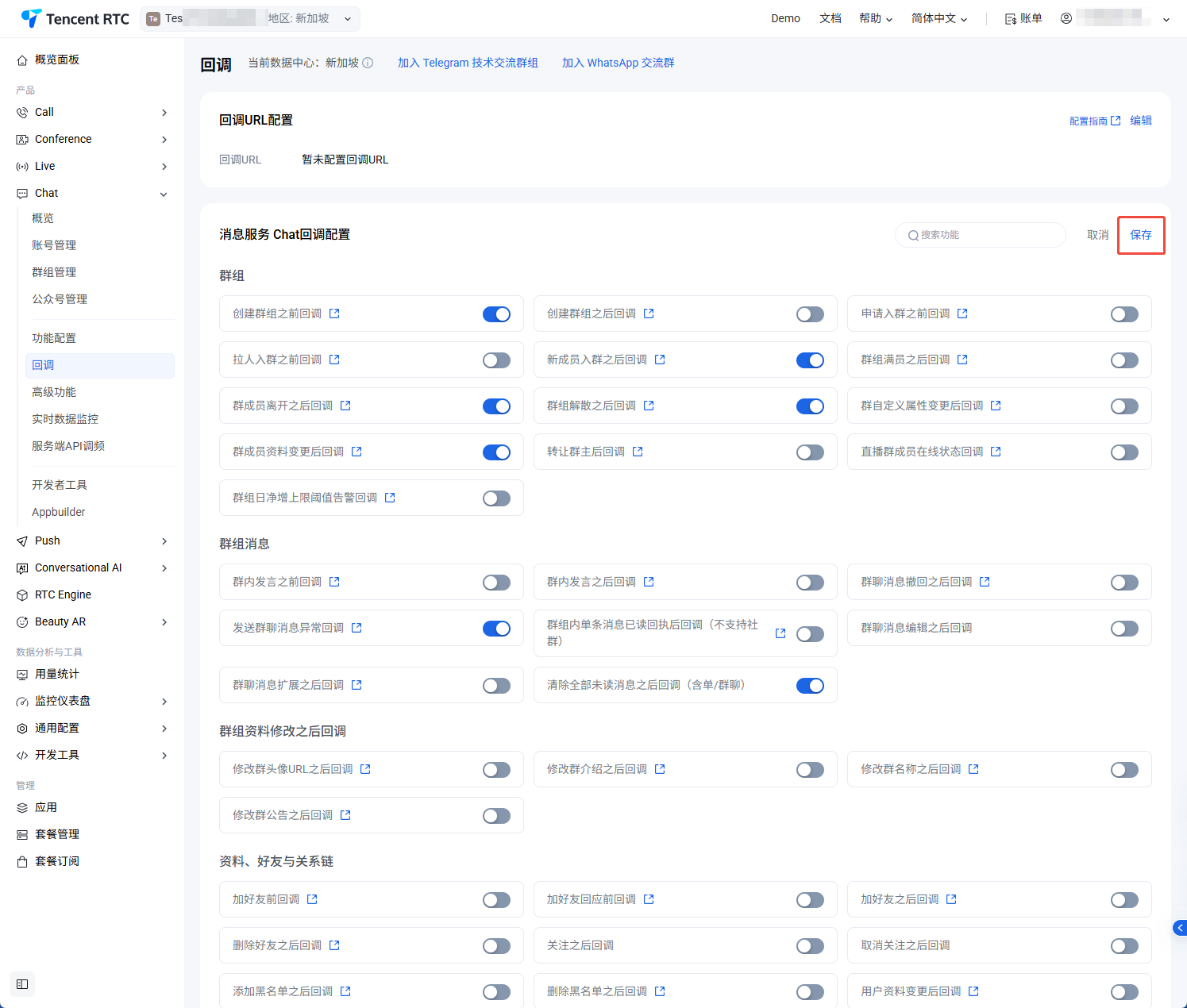Turn off 新成员入群之后回调 switch
The image size is (1187, 1008).
[810, 360]
